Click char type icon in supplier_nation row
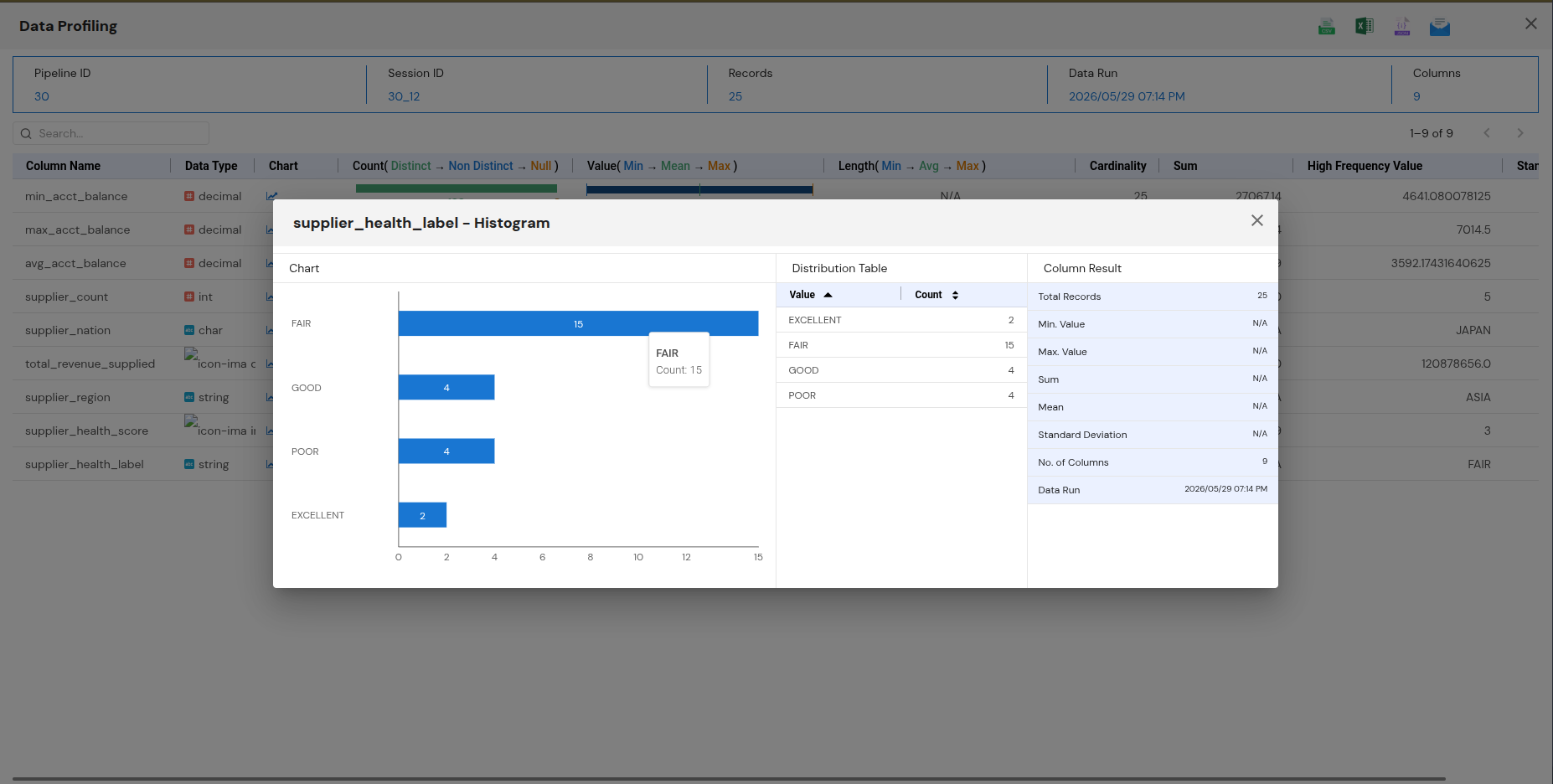Screen dimensions: 1553x784 [x=189, y=330]
